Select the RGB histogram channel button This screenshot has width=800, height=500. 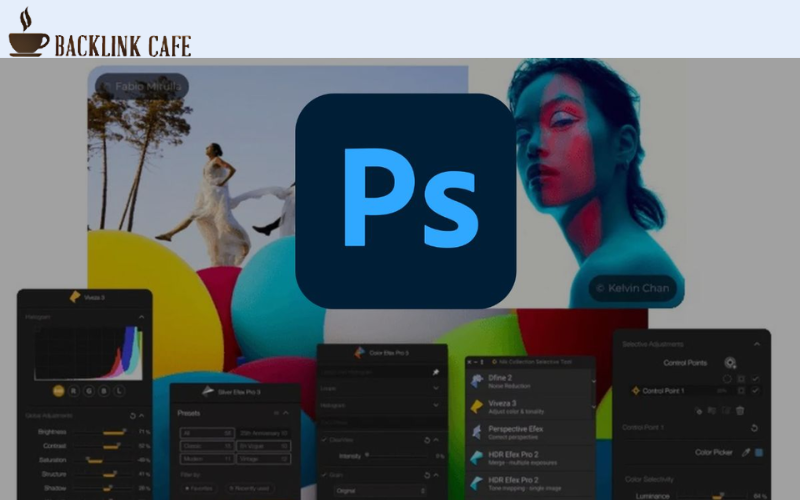click(58, 391)
